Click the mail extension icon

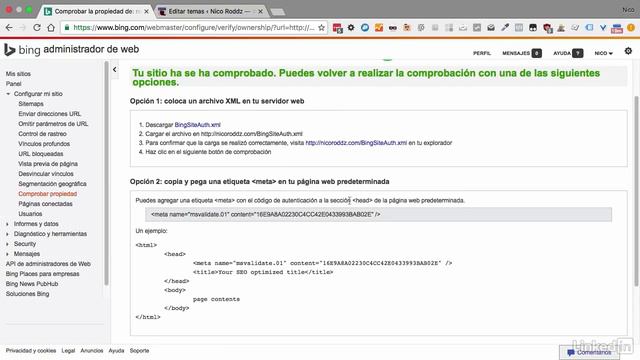pos(491,28)
